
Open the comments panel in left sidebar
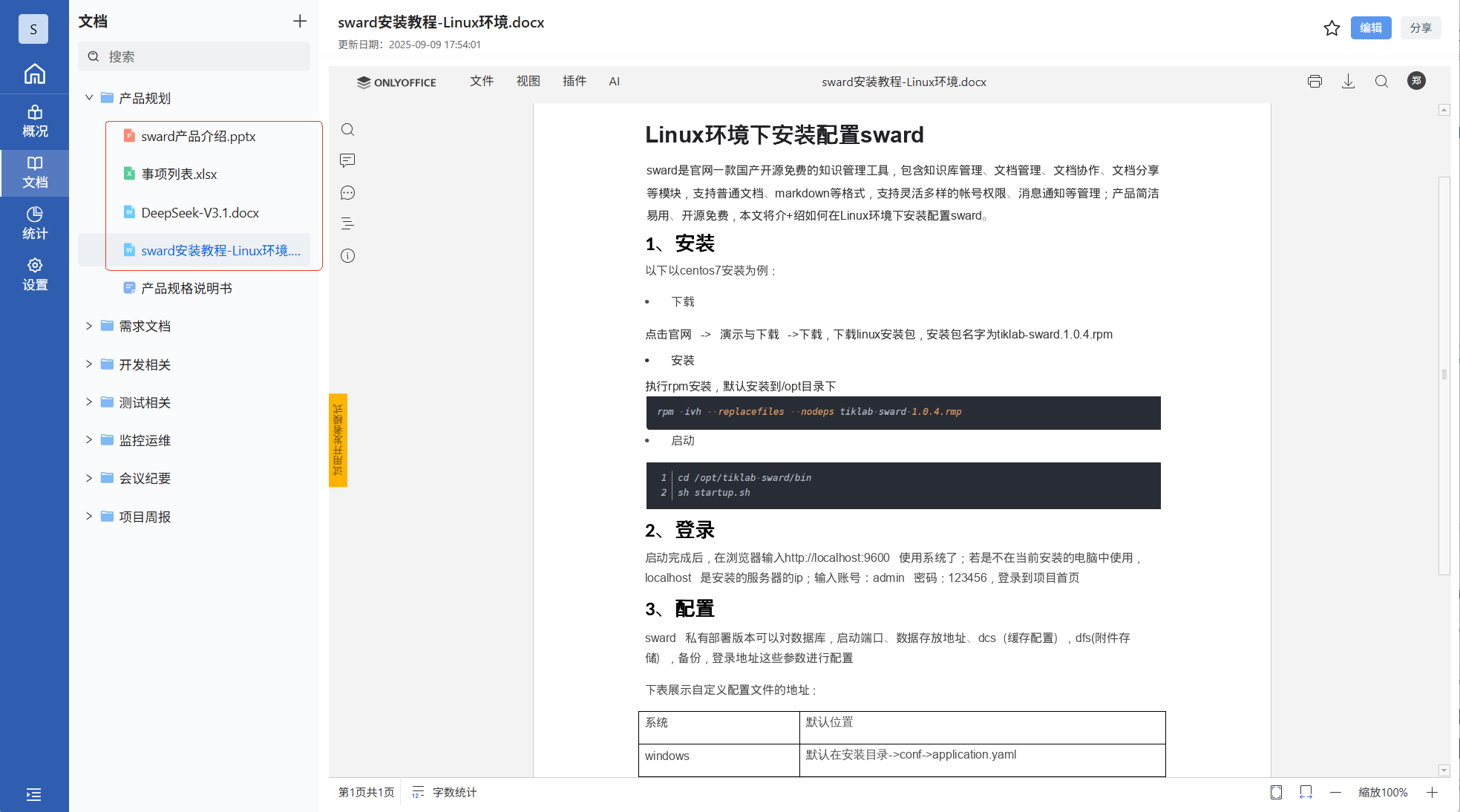point(347,160)
